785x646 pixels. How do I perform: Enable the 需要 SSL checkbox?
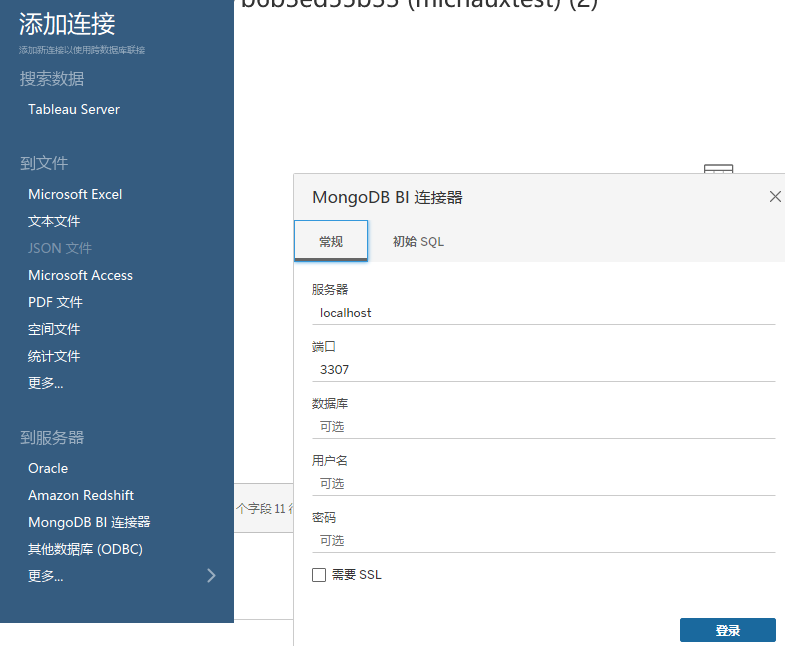click(x=319, y=575)
